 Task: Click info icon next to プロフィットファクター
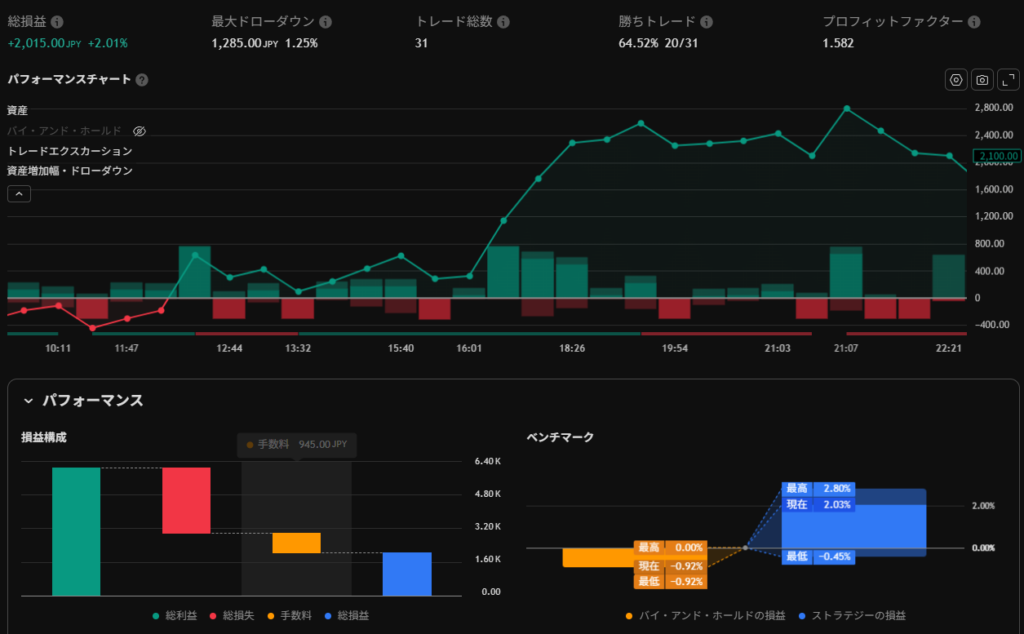(x=974, y=22)
